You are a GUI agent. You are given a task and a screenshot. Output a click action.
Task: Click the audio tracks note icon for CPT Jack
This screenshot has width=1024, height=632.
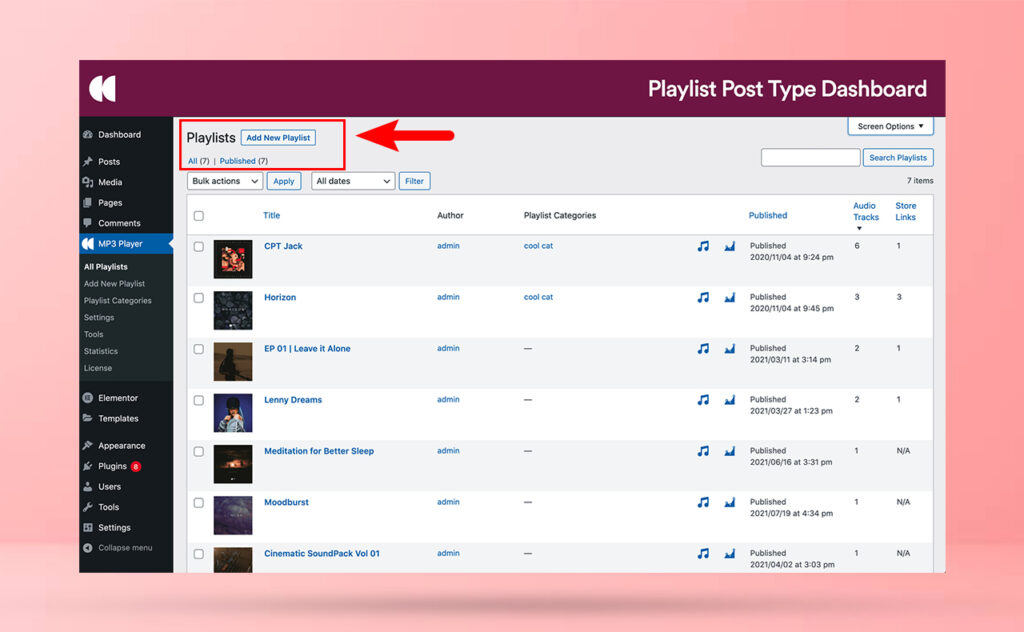(703, 246)
